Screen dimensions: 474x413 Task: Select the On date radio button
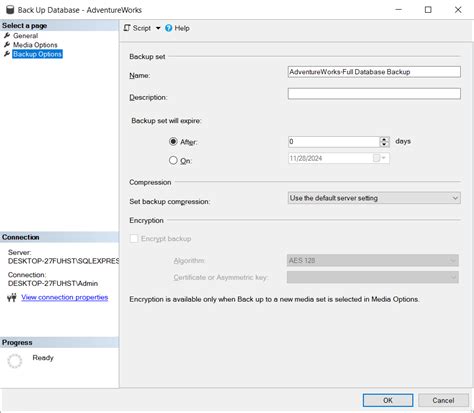173,160
